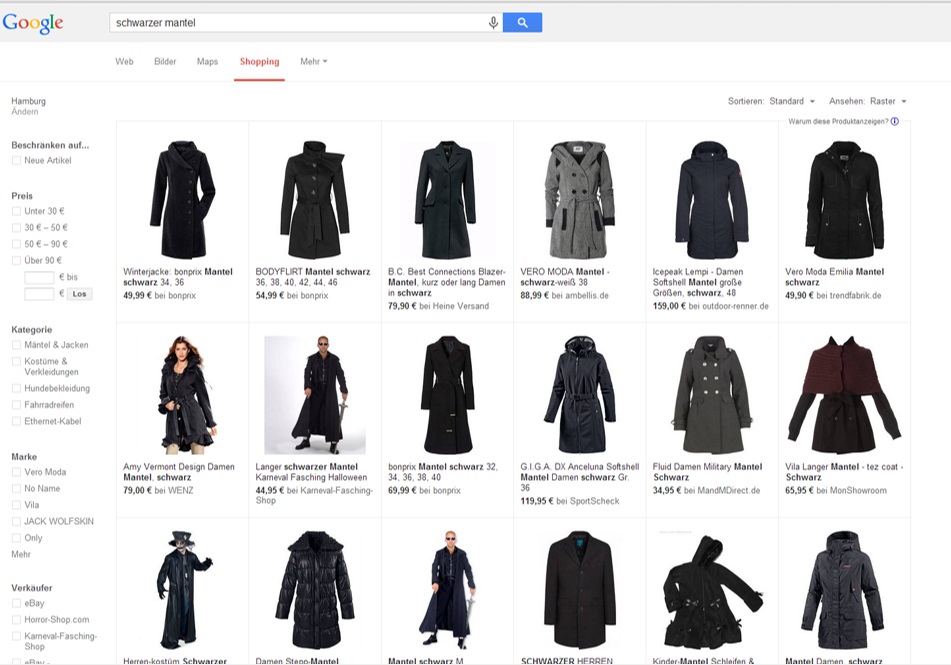This screenshot has width=951, height=665.
Task: Open the Kinder-Mantel Schleifen image
Action: [712, 590]
